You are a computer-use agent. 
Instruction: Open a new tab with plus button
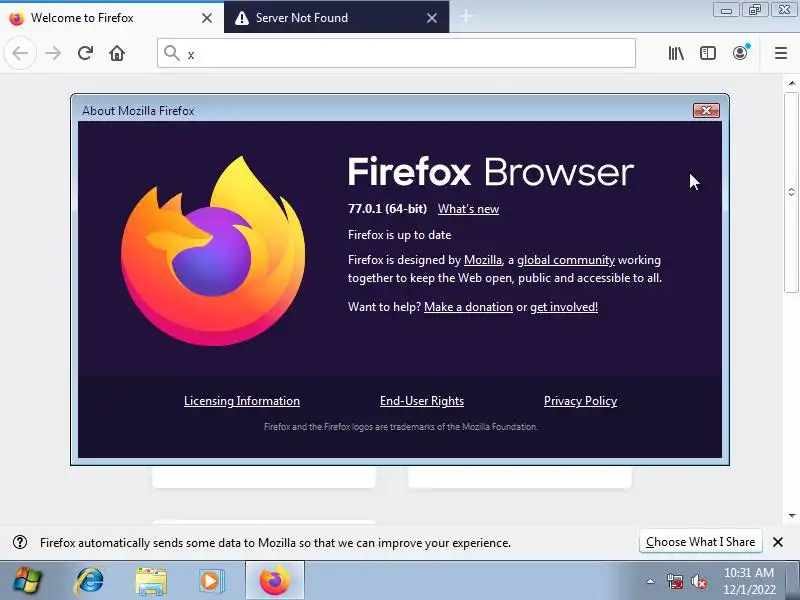point(465,17)
